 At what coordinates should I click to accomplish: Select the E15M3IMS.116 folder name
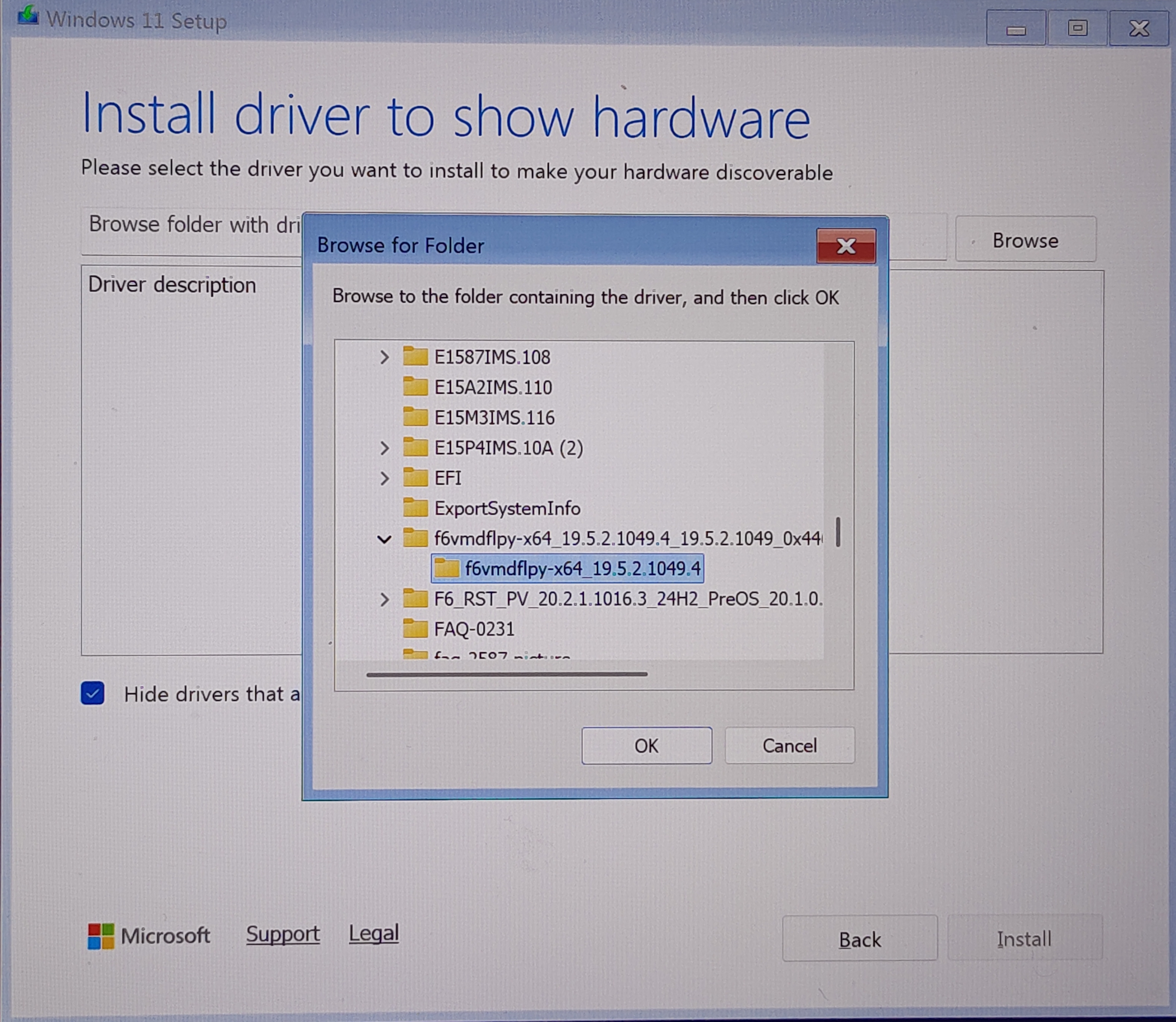494,418
